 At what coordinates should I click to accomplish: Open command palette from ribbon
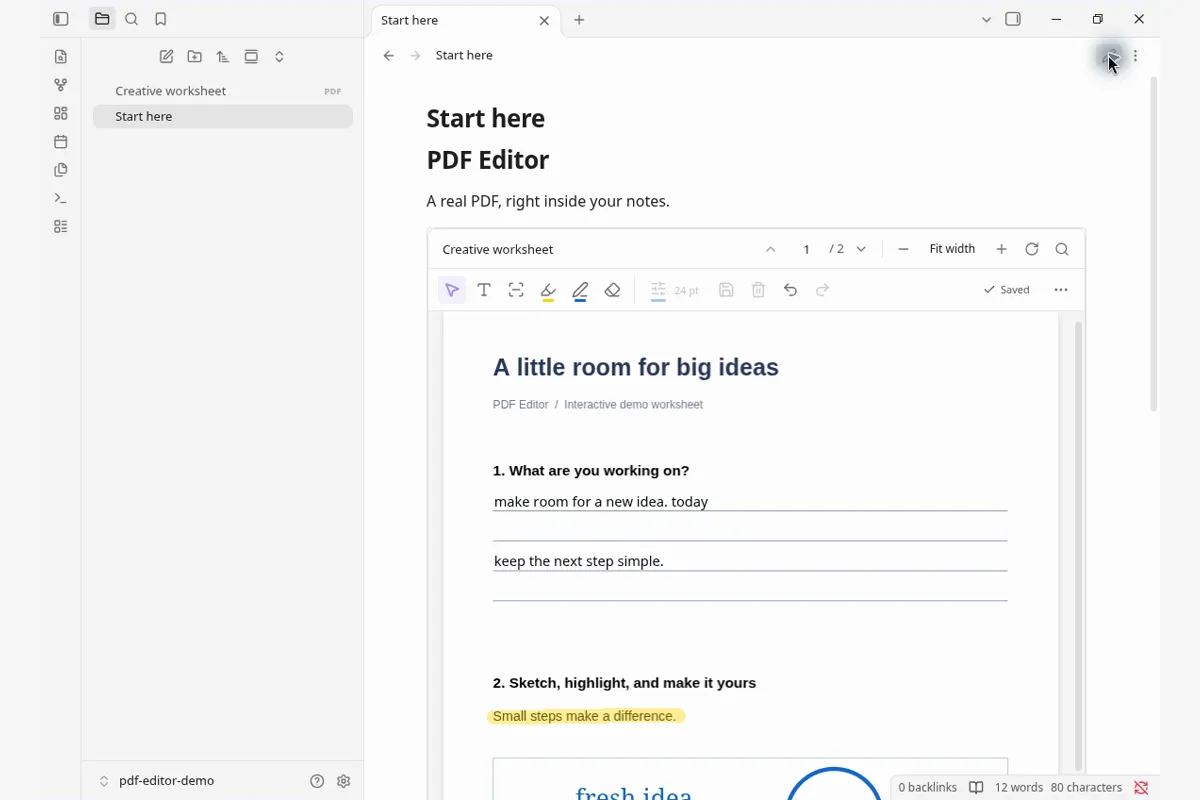point(61,198)
